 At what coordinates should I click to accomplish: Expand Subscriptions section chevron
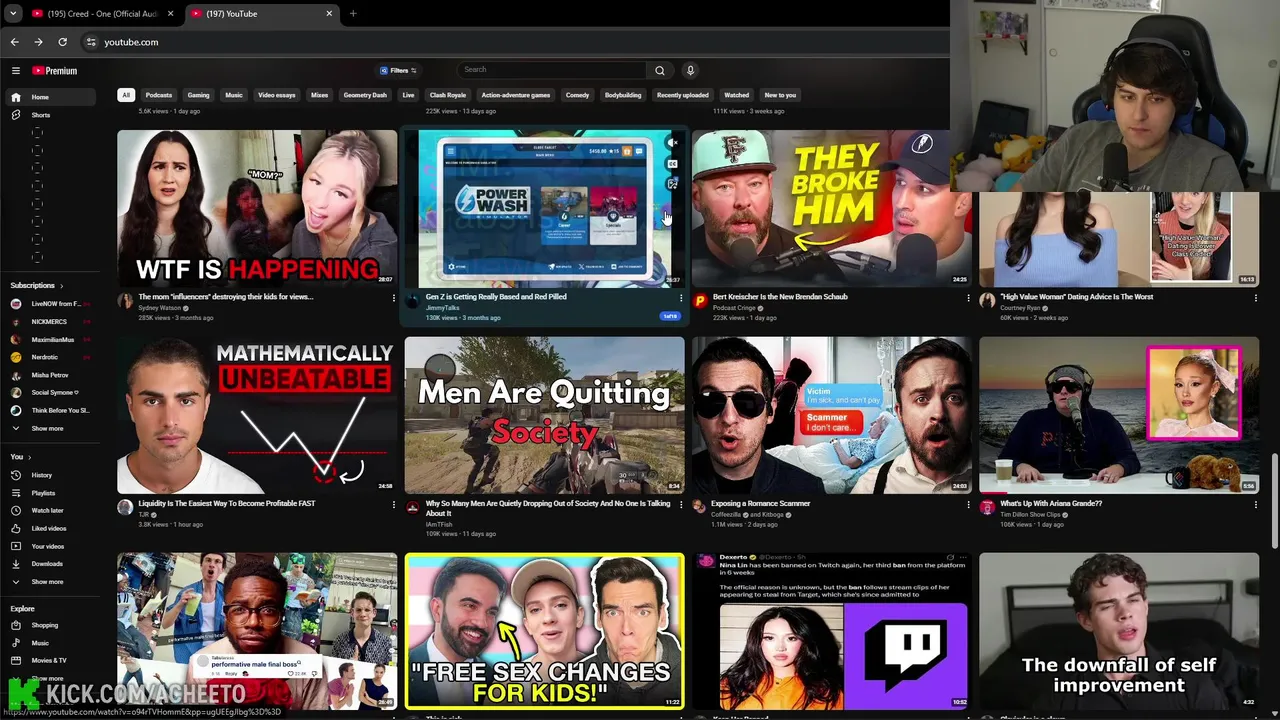61,286
